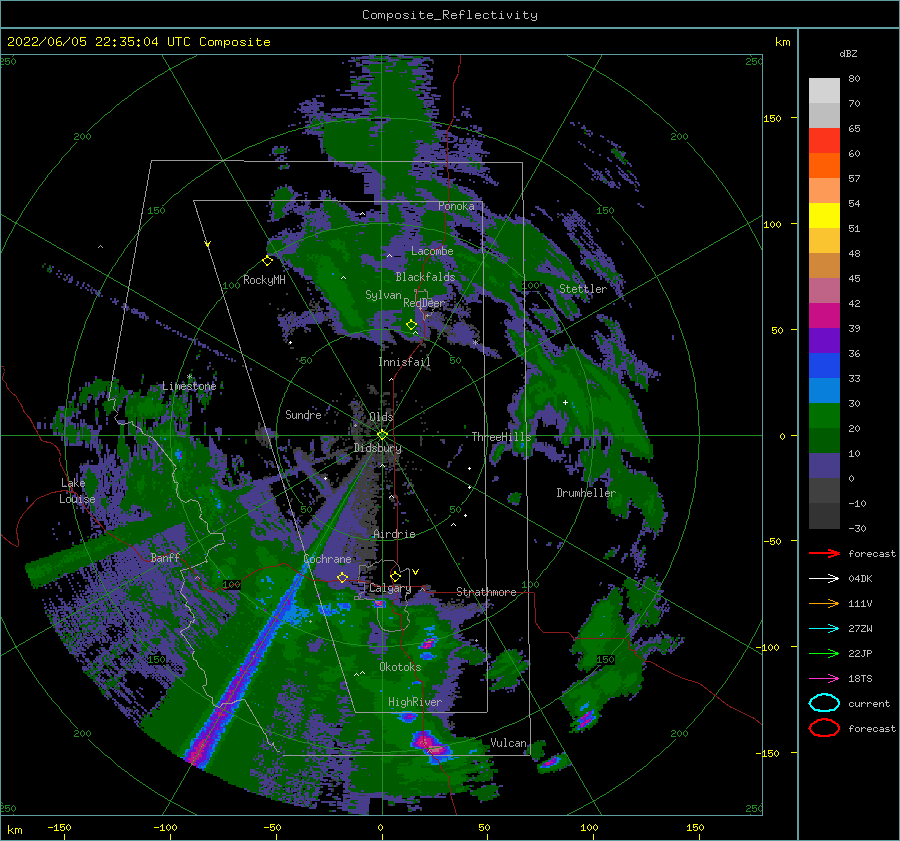Click the purple swatch between 39 and 36 dBZ
Screen dimensions: 900x841
pos(824,341)
